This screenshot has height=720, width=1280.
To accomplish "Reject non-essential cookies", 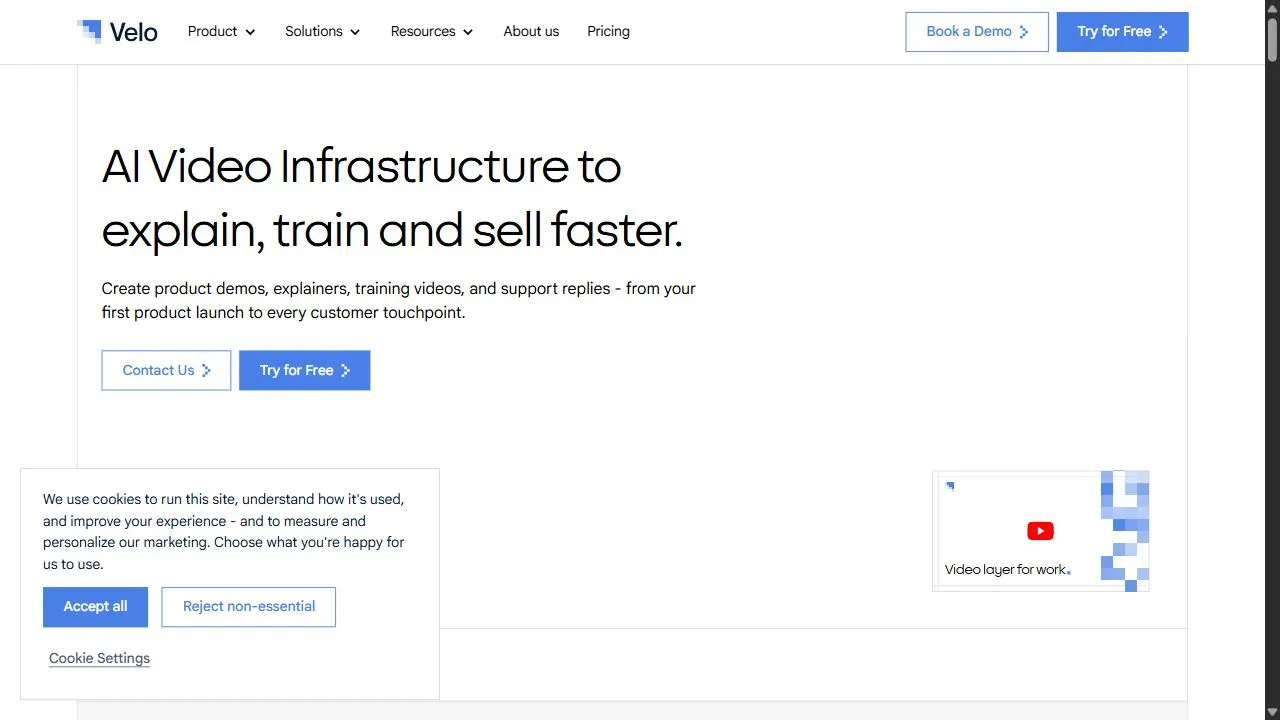I will tap(248, 607).
